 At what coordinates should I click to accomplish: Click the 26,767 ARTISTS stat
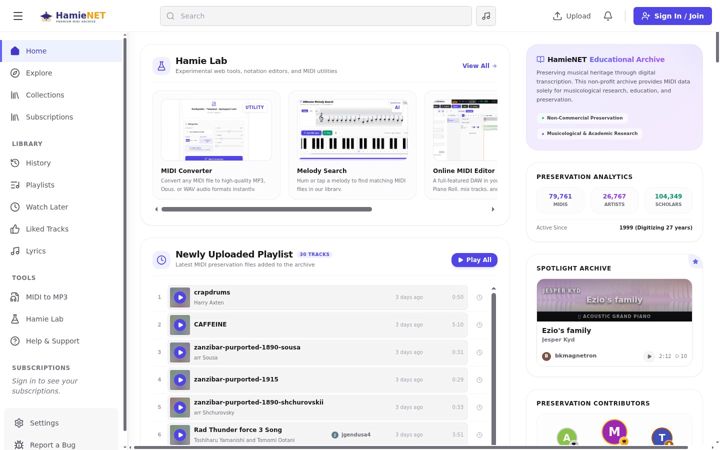pyautogui.click(x=614, y=200)
